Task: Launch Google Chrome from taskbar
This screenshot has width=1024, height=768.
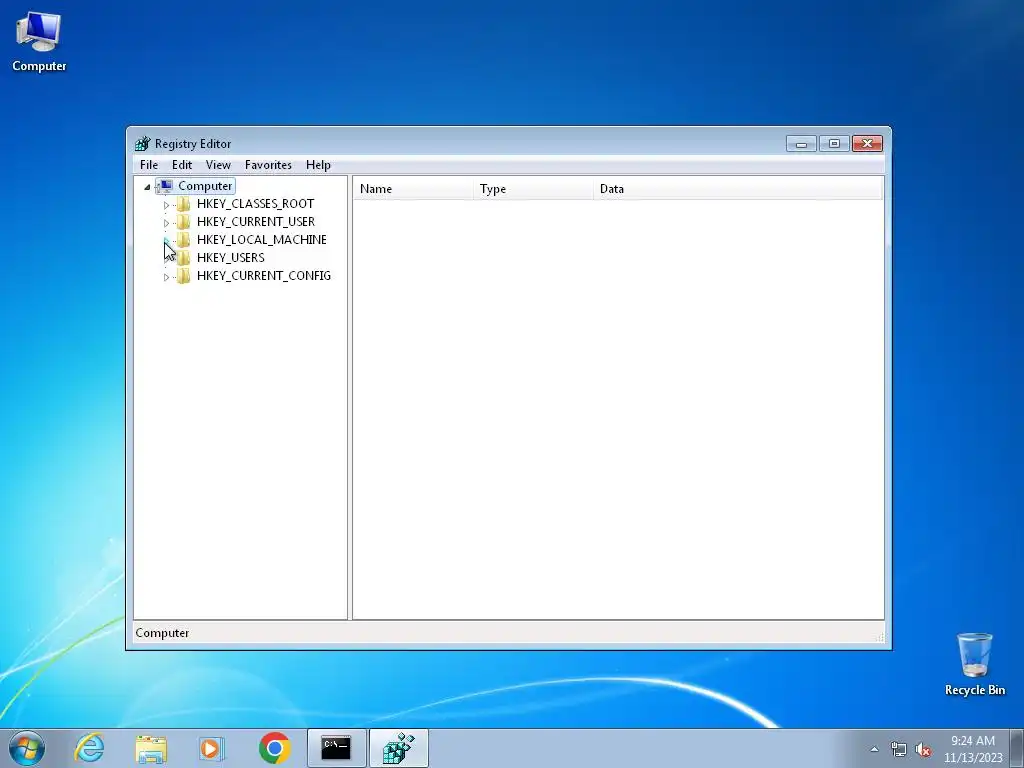Action: 274,748
